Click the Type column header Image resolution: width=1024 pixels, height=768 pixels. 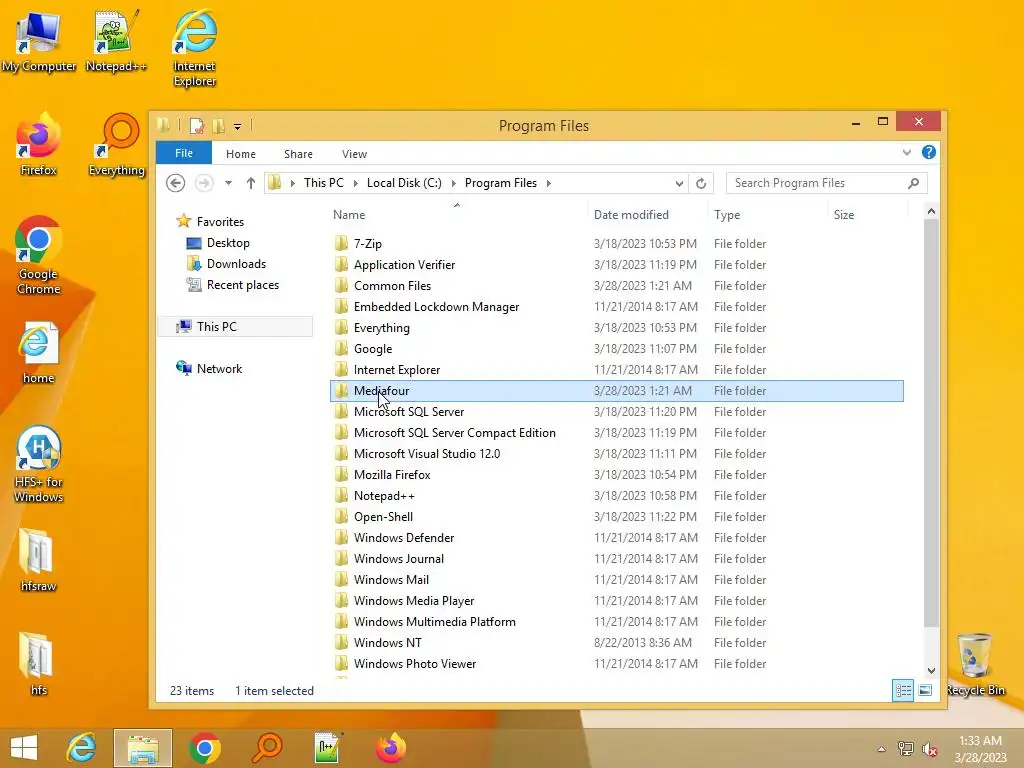pyautogui.click(x=767, y=215)
